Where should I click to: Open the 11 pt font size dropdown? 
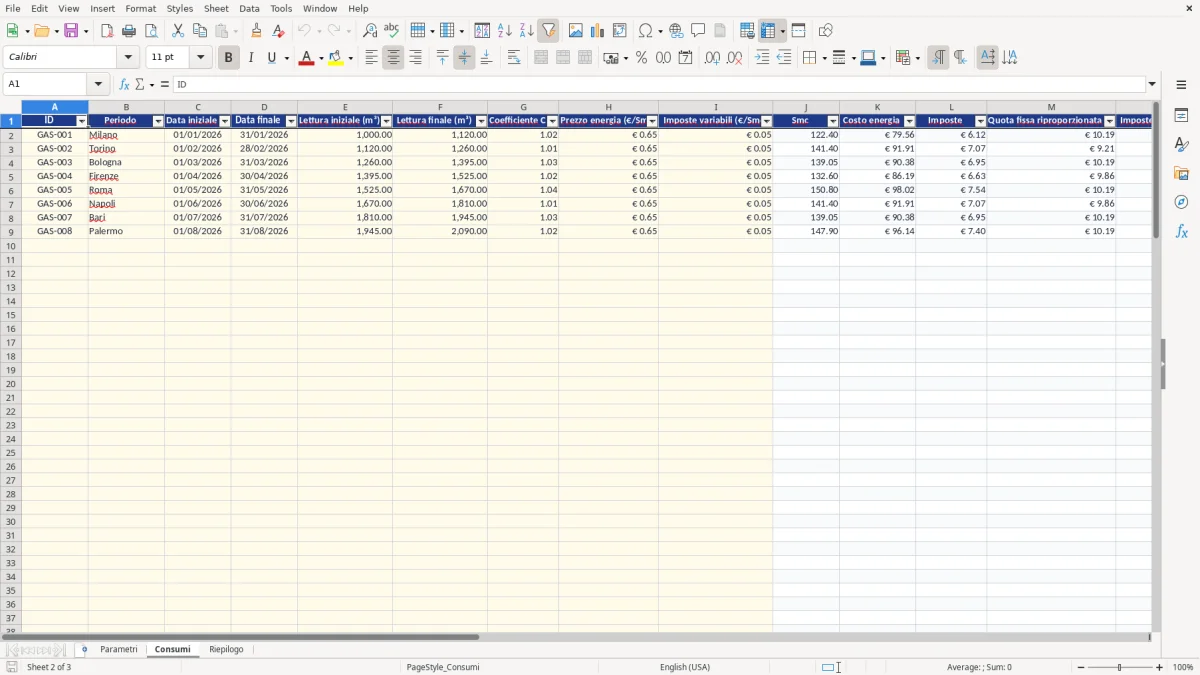click(x=200, y=58)
